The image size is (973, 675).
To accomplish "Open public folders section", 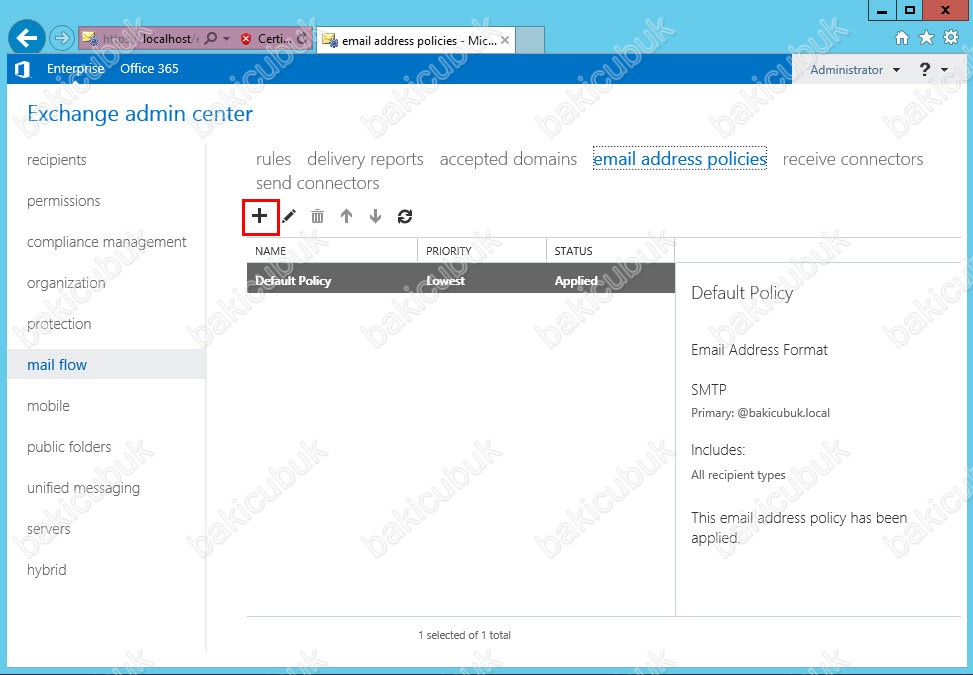I will (x=69, y=447).
